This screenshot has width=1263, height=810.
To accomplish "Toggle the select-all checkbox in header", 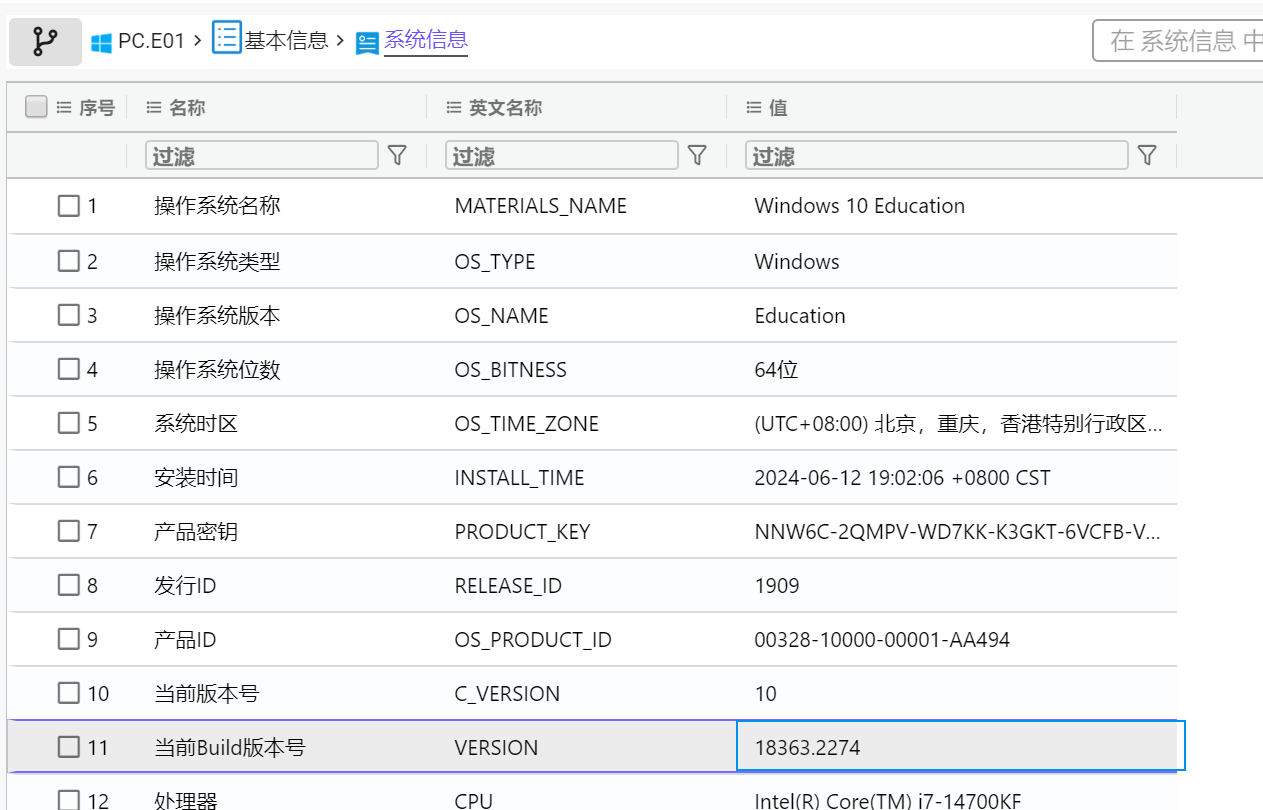I will (36, 107).
